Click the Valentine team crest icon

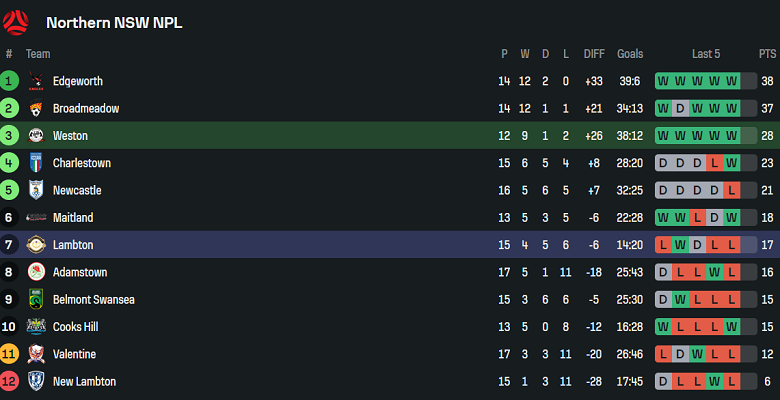tap(36, 354)
